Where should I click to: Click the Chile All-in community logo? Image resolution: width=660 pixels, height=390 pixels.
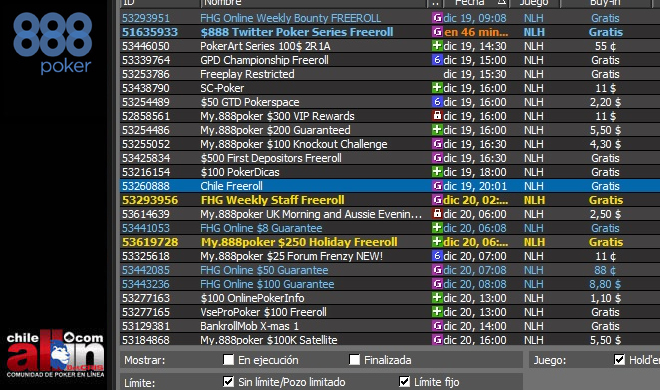click(x=55, y=353)
